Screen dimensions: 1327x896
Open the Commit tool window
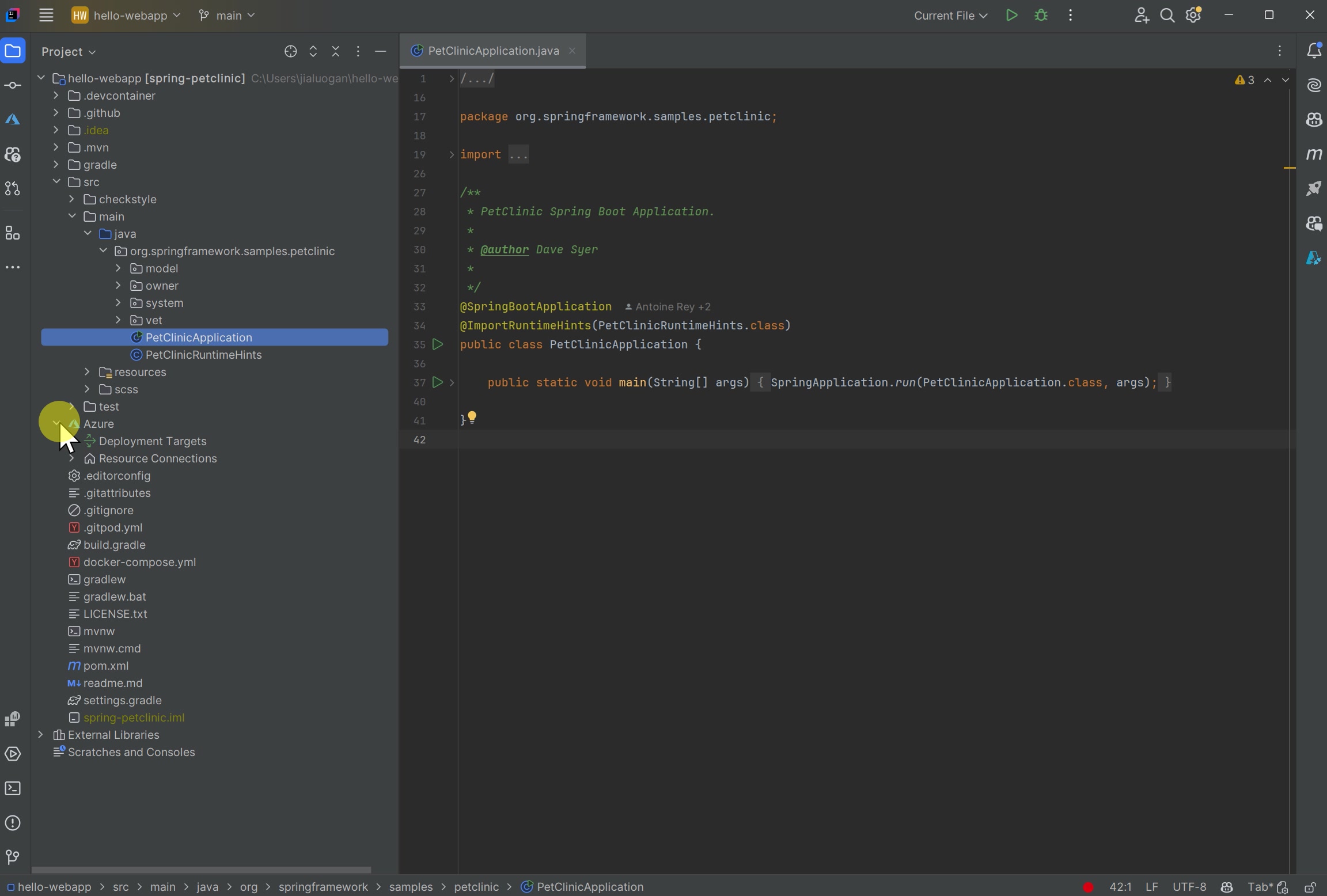13,86
